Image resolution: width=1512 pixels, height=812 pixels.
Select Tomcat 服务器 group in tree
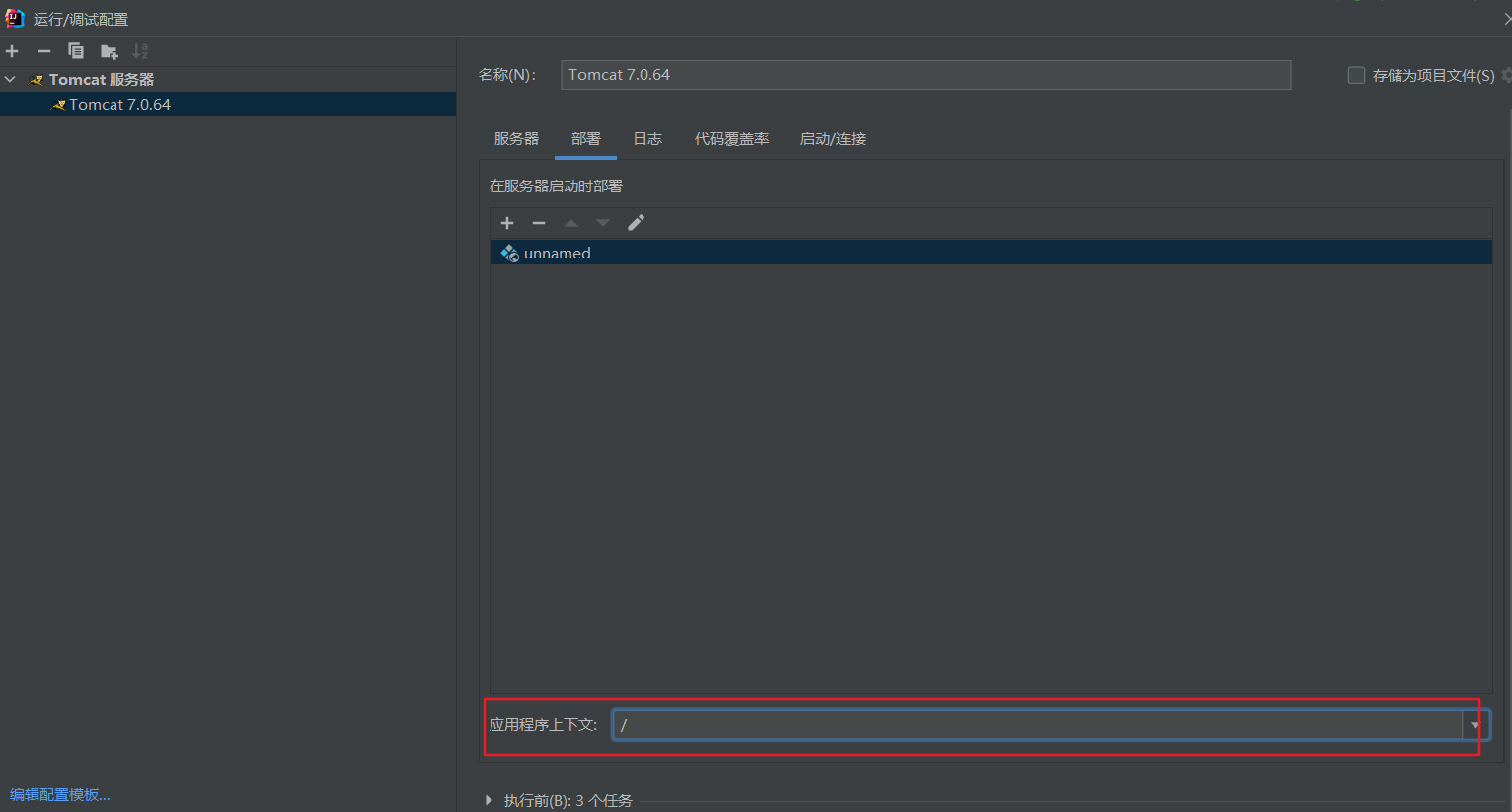coord(102,79)
